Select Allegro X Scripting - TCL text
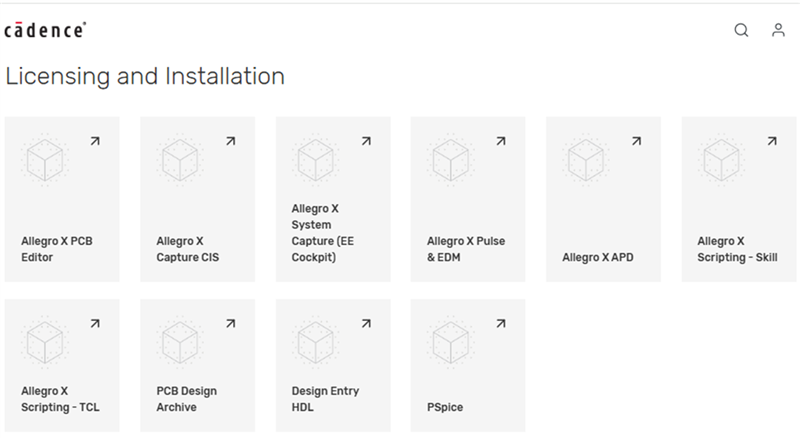 click(x=60, y=399)
